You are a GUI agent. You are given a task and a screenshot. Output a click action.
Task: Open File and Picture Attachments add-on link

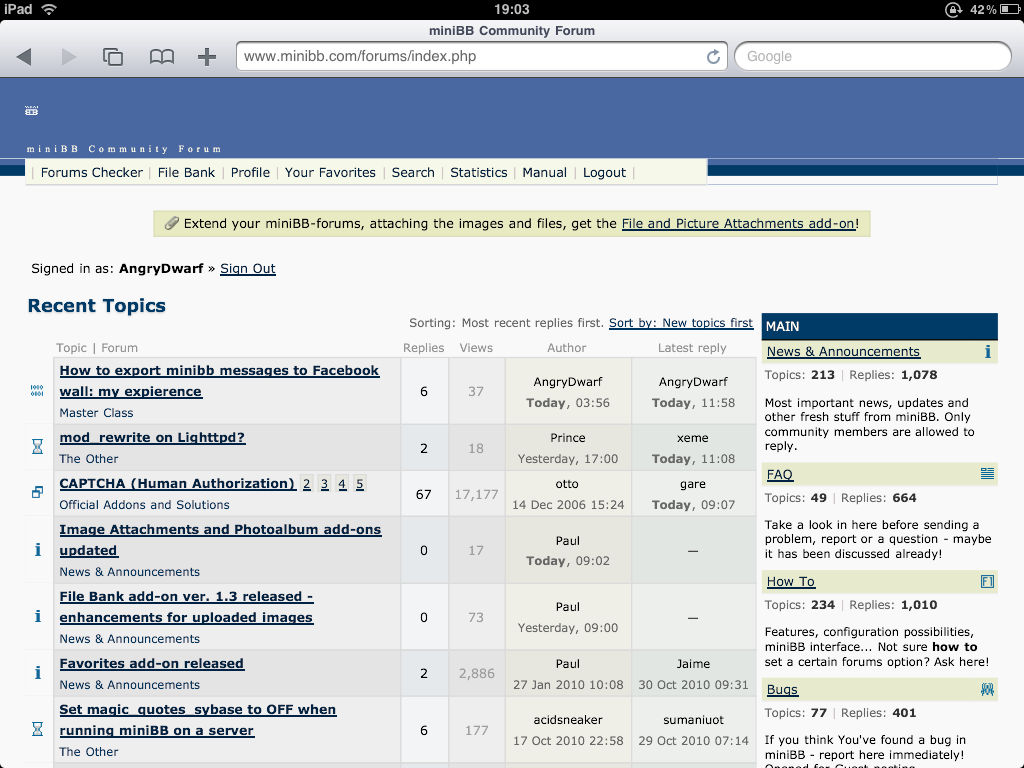(x=738, y=223)
